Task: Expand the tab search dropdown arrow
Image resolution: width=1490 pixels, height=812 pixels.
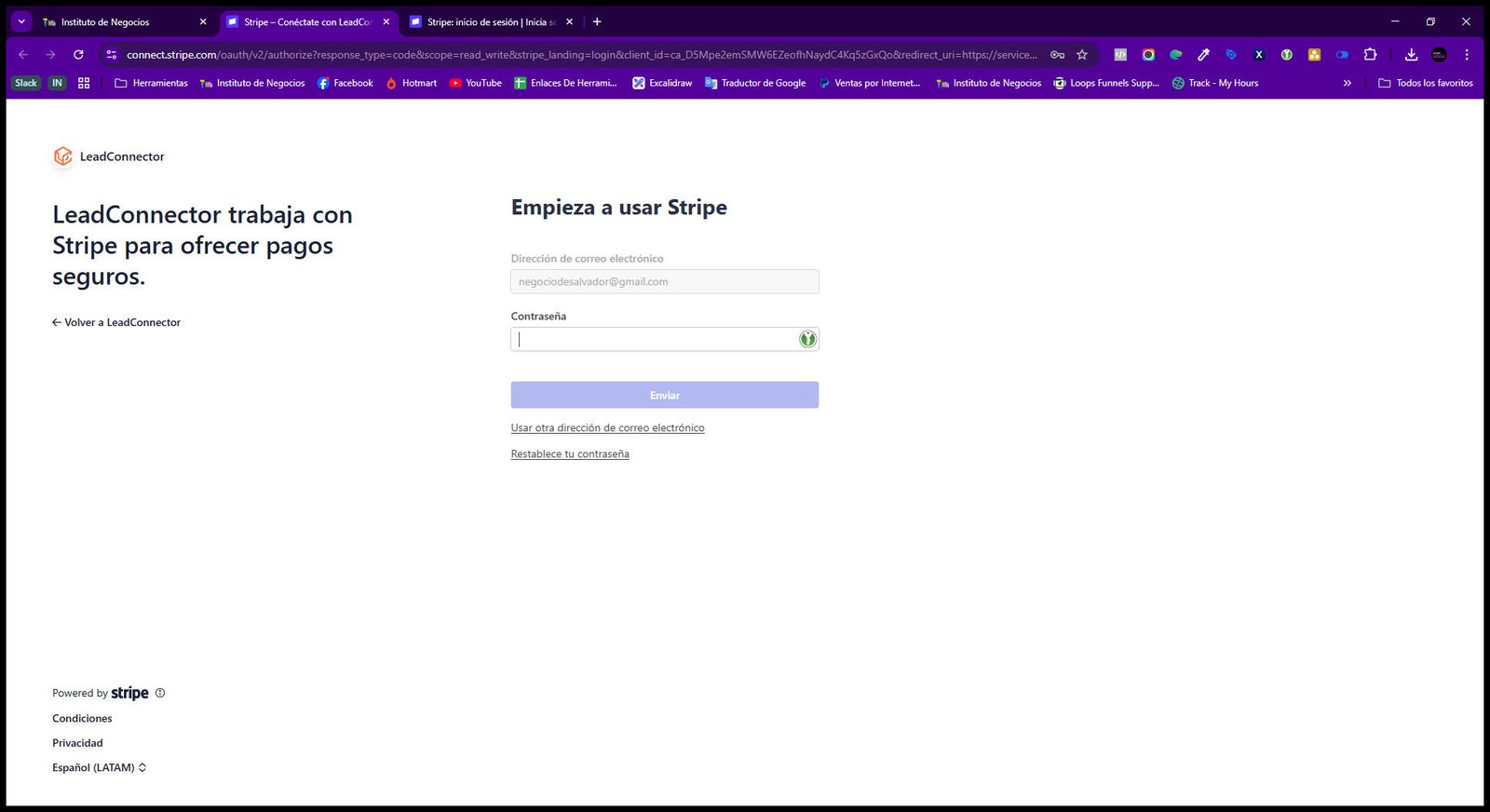Action: [x=21, y=21]
